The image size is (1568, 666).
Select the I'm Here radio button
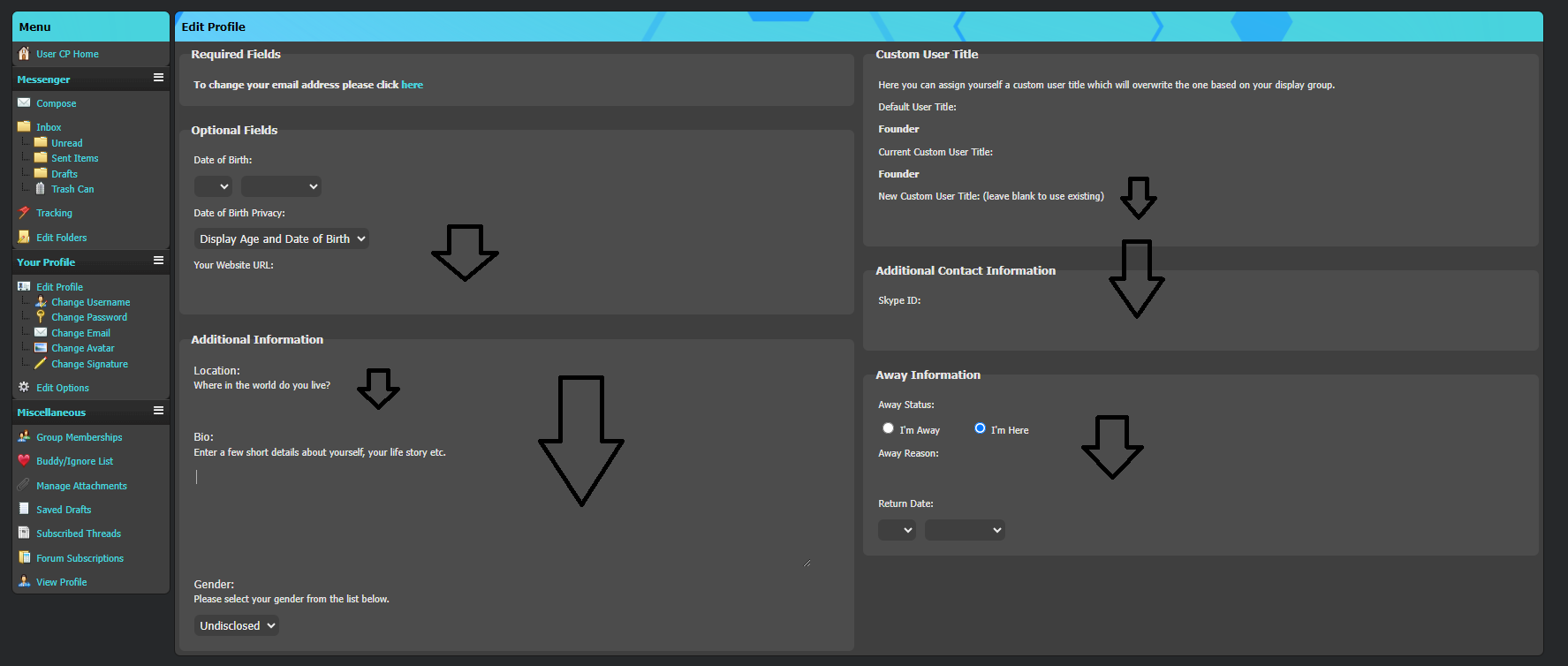(x=980, y=428)
